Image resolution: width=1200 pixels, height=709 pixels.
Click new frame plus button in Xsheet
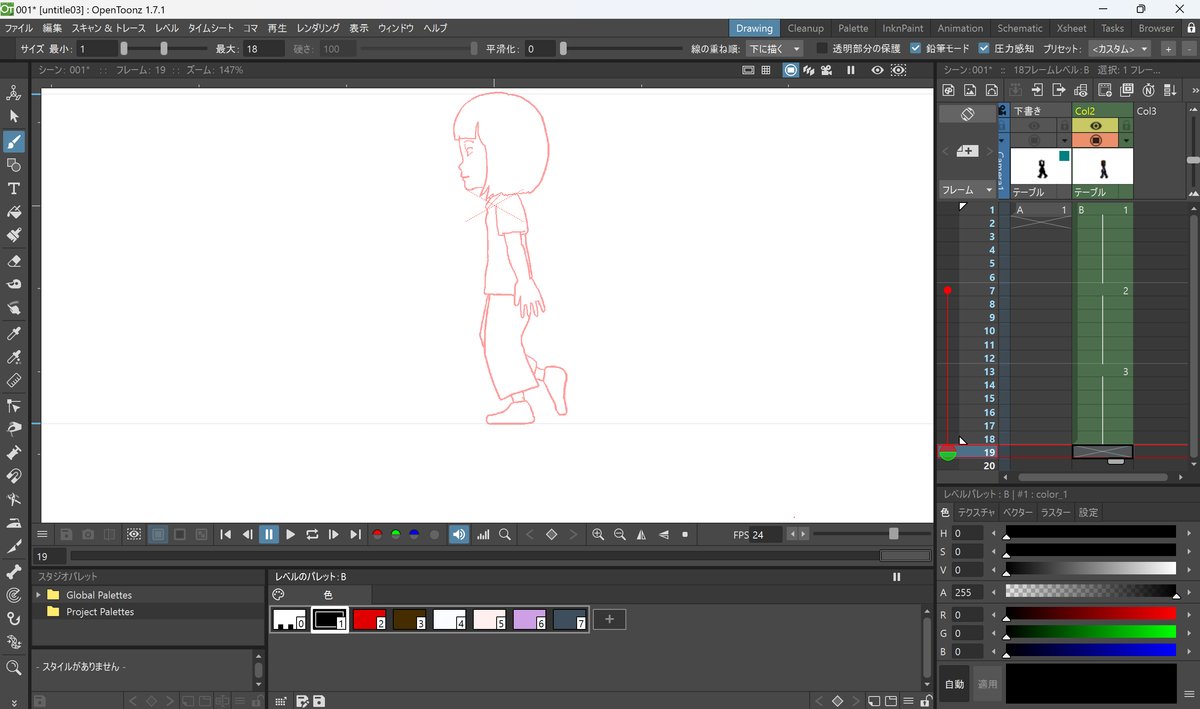(967, 150)
